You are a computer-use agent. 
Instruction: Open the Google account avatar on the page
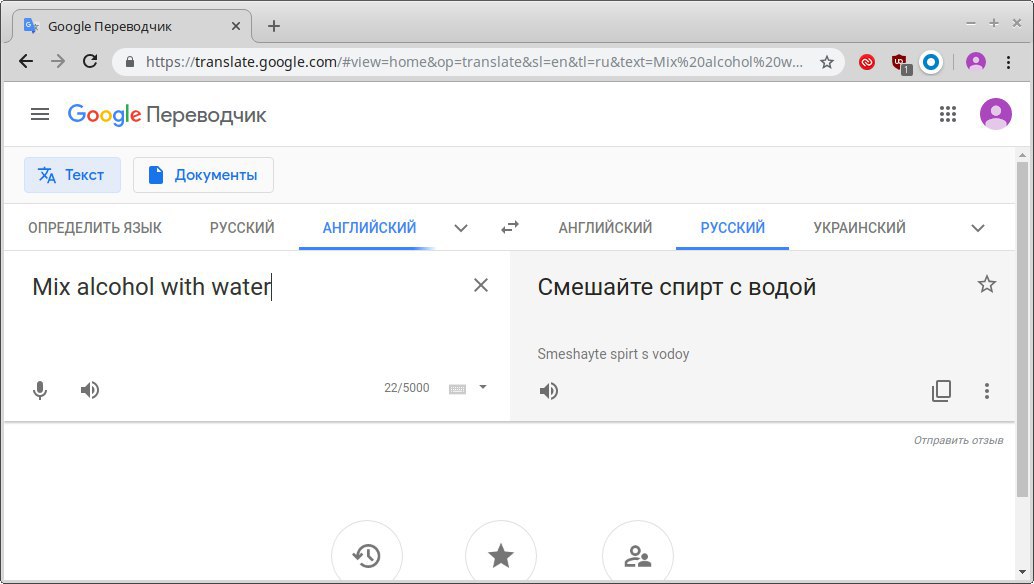[x=996, y=114]
